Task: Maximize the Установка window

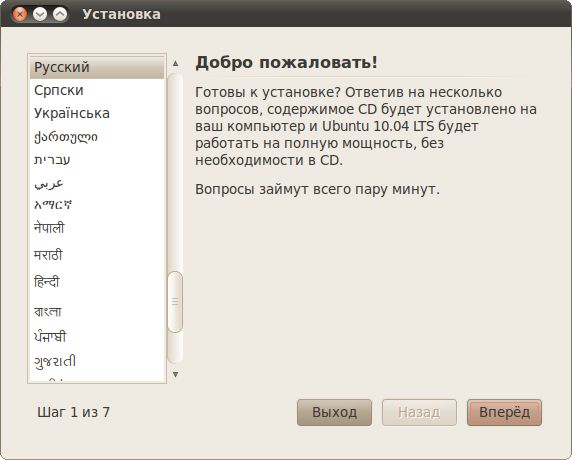Action: (x=60, y=14)
